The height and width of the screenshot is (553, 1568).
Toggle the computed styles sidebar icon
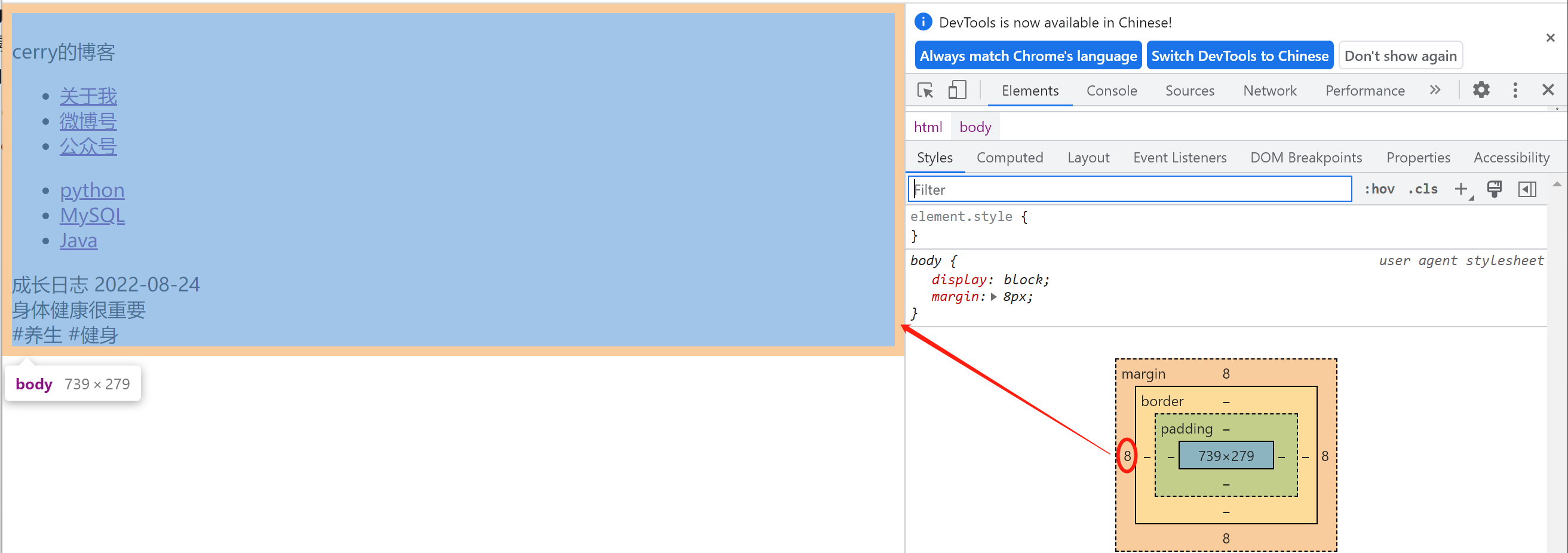coord(1527,189)
